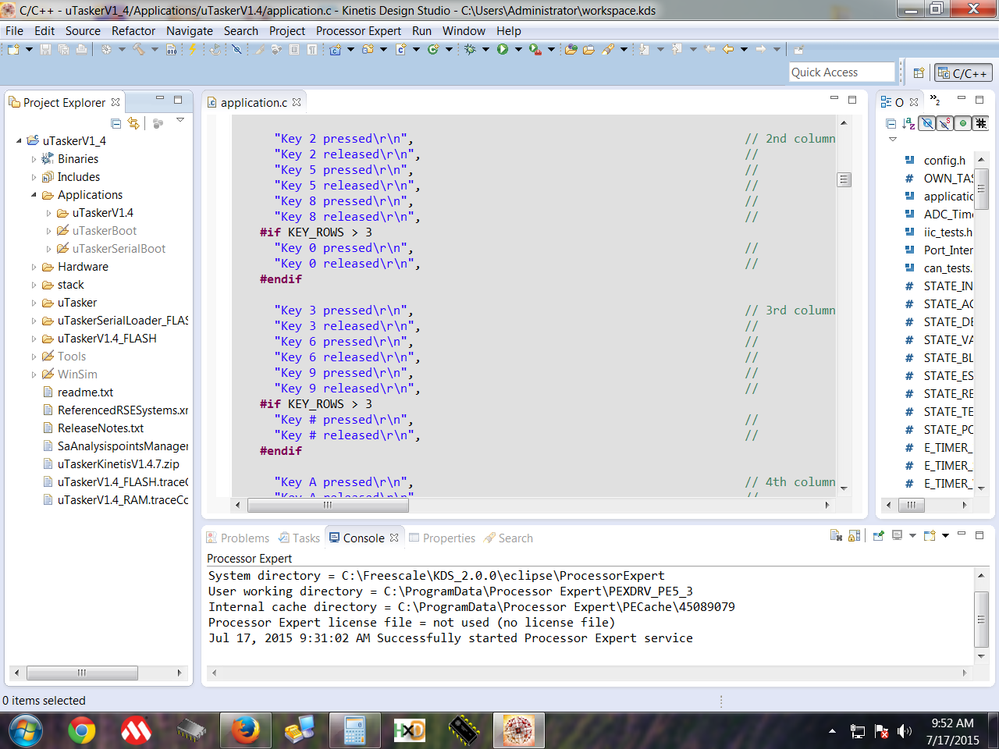Click the Project Explorer horizontal scrollbar thumb
Viewport: 999px width, 749px height.
pyautogui.click(x=82, y=673)
